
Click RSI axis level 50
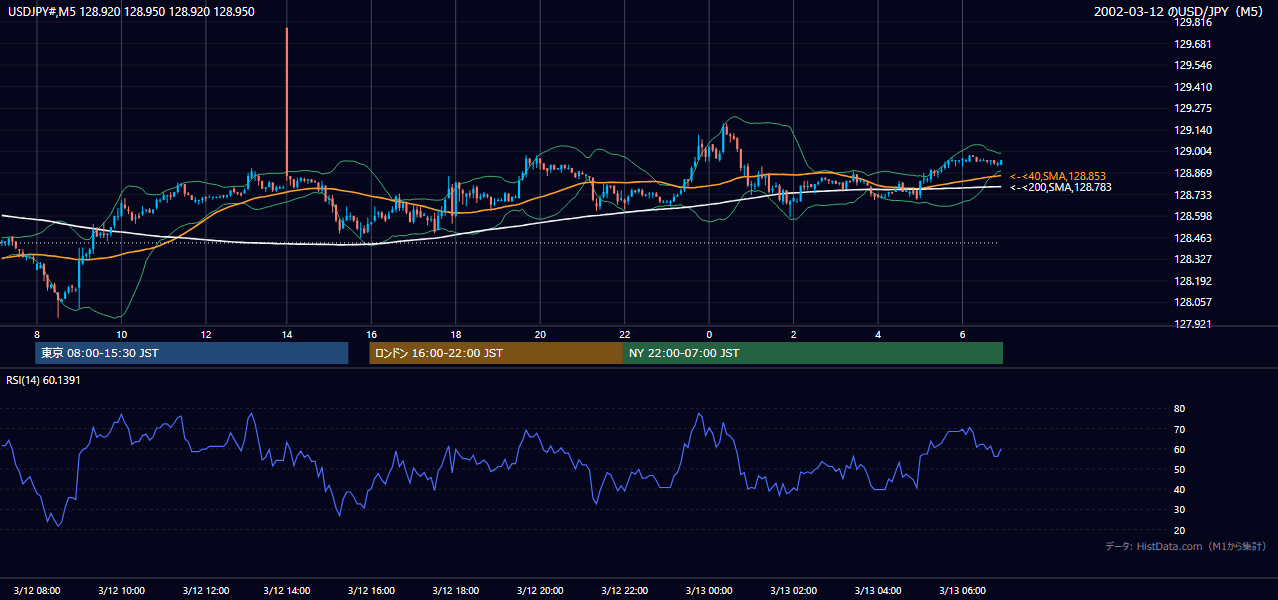tap(1179, 469)
